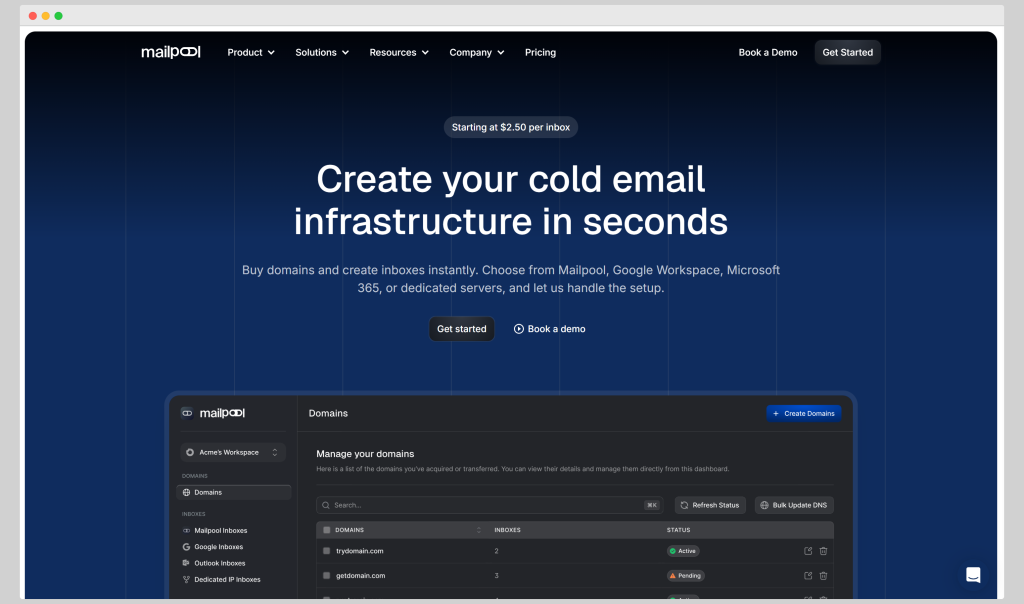Delete getdomain.com with the trash icon

(x=824, y=576)
